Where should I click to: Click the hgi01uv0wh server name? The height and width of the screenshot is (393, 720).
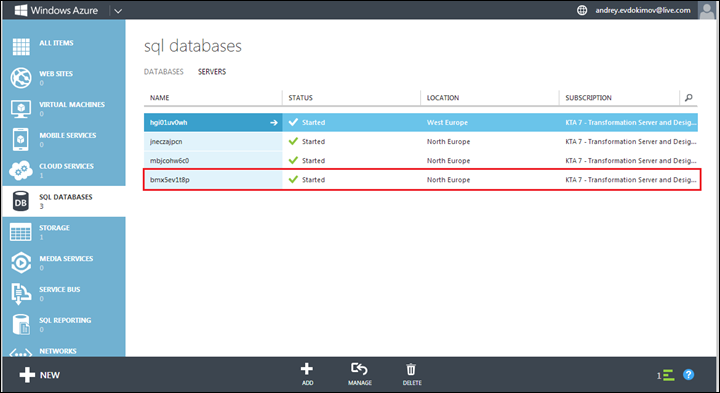[169, 123]
